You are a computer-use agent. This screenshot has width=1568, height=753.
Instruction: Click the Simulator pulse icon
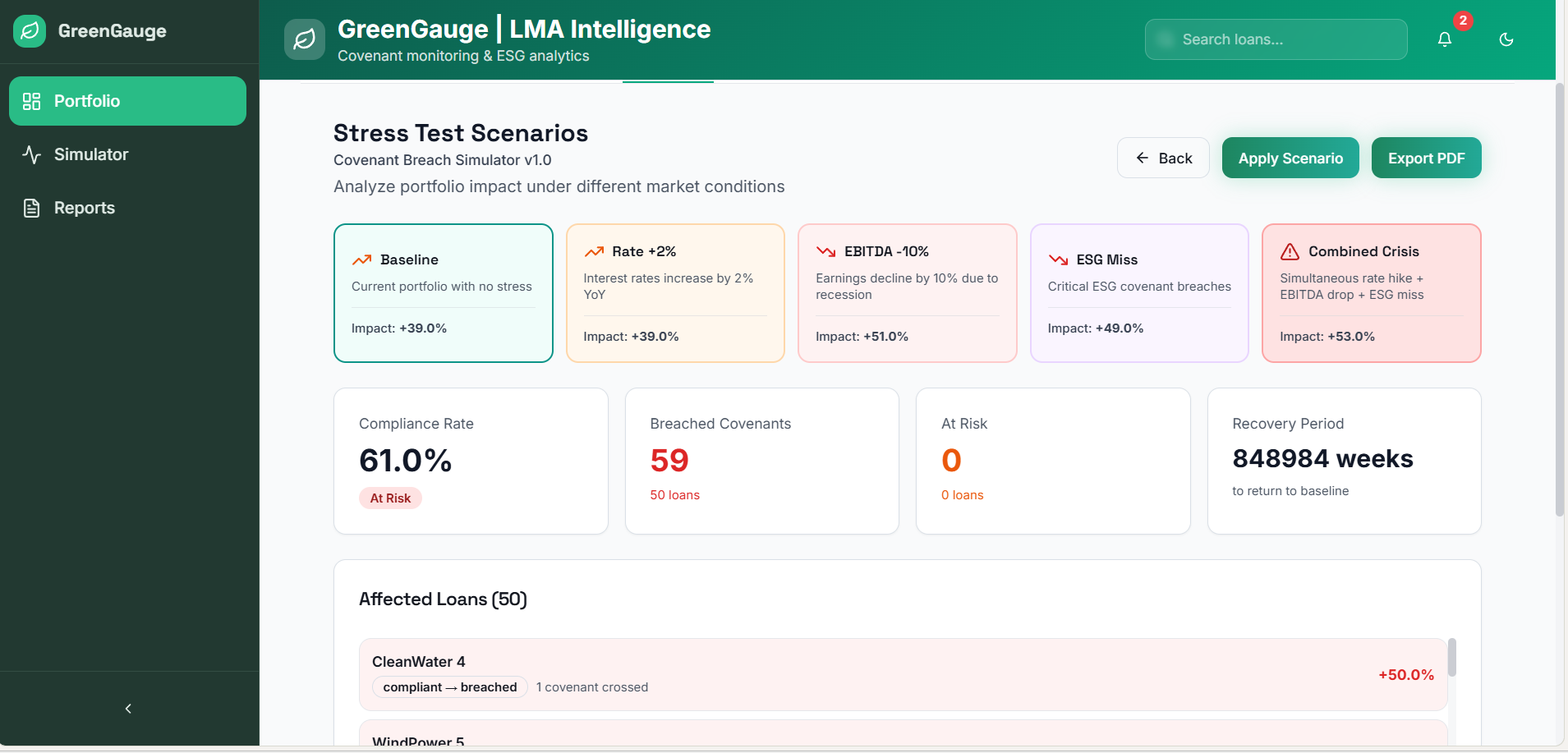[x=32, y=154]
